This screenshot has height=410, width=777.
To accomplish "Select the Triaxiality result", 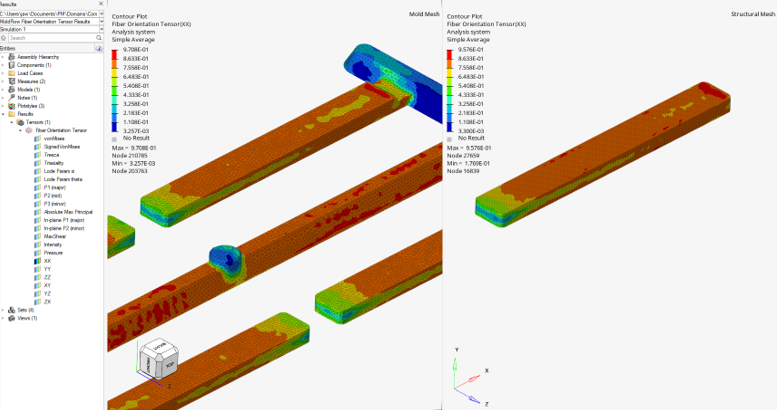I will pos(54,163).
